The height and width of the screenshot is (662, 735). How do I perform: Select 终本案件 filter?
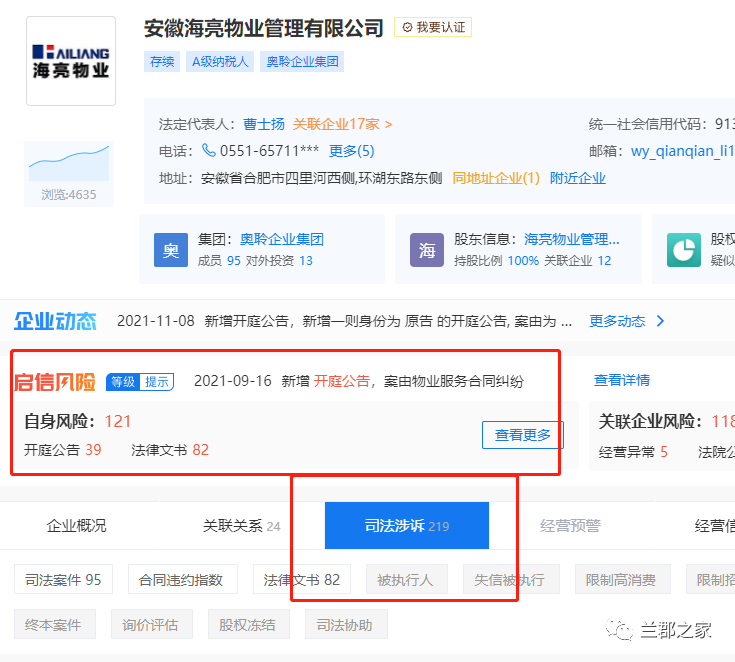(x=53, y=624)
